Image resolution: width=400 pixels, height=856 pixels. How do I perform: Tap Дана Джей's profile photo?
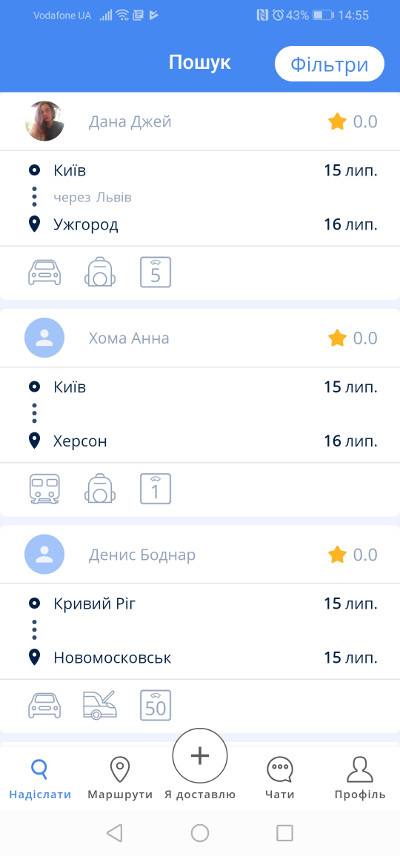[44, 121]
